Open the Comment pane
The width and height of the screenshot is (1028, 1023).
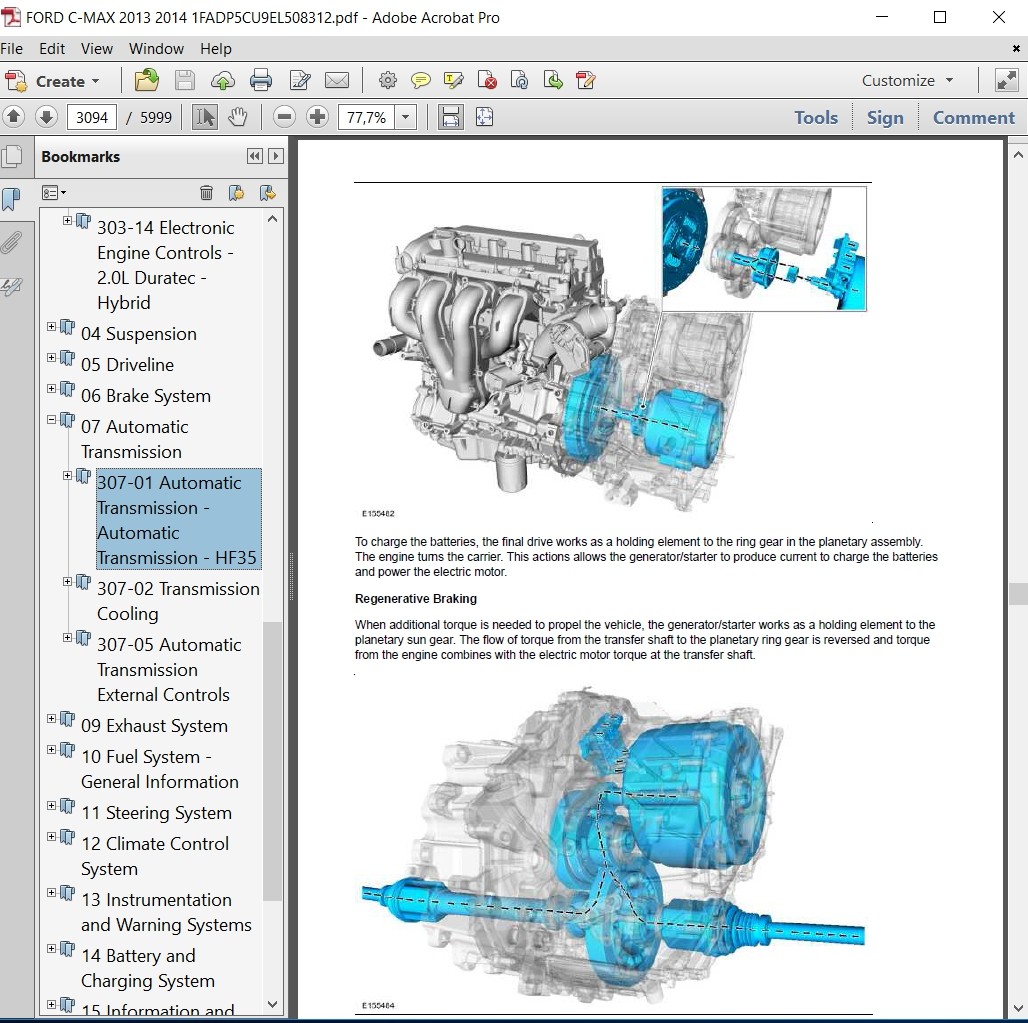974,117
